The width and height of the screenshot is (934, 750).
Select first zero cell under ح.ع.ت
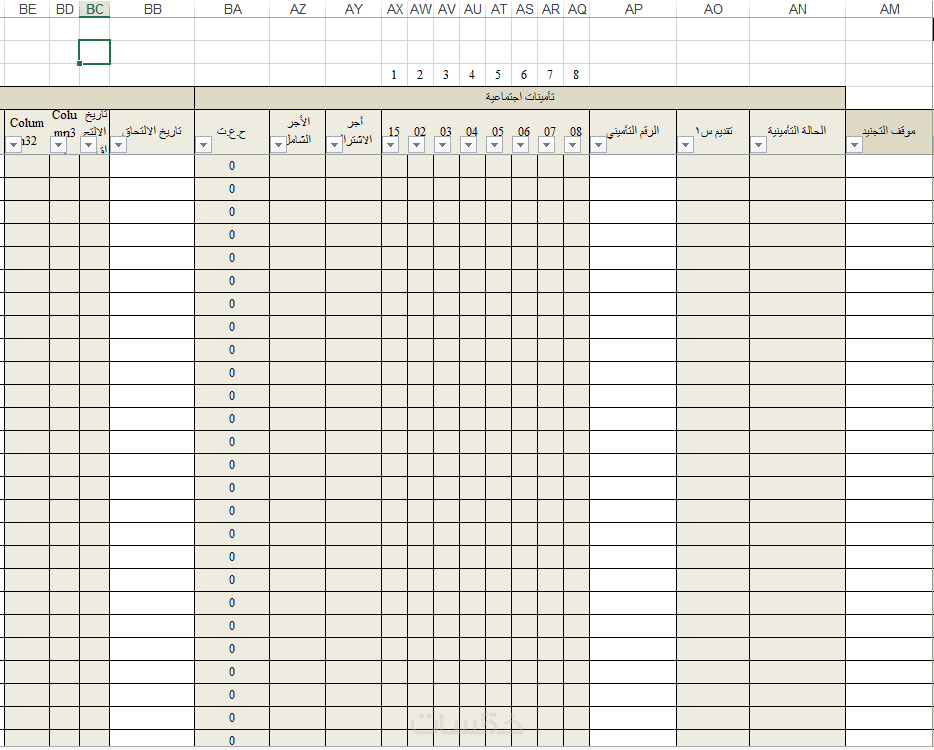[x=232, y=166]
